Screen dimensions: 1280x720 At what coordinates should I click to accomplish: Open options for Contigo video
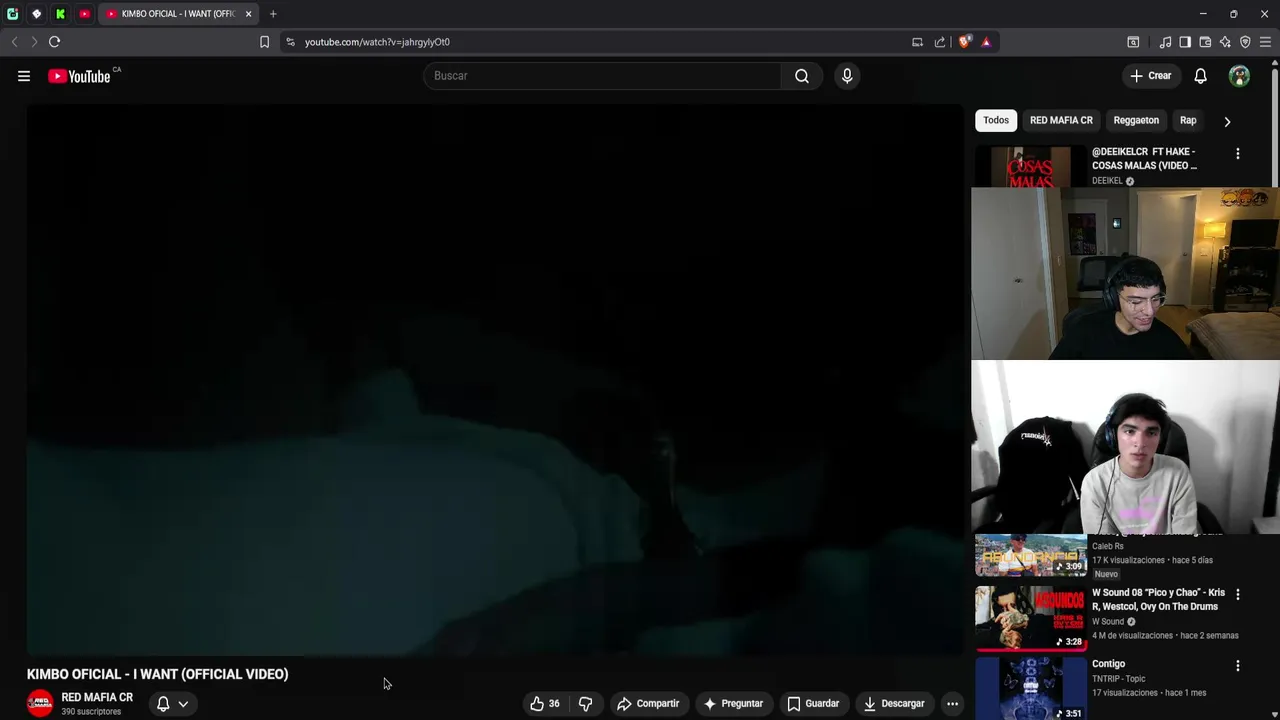pyautogui.click(x=1238, y=665)
